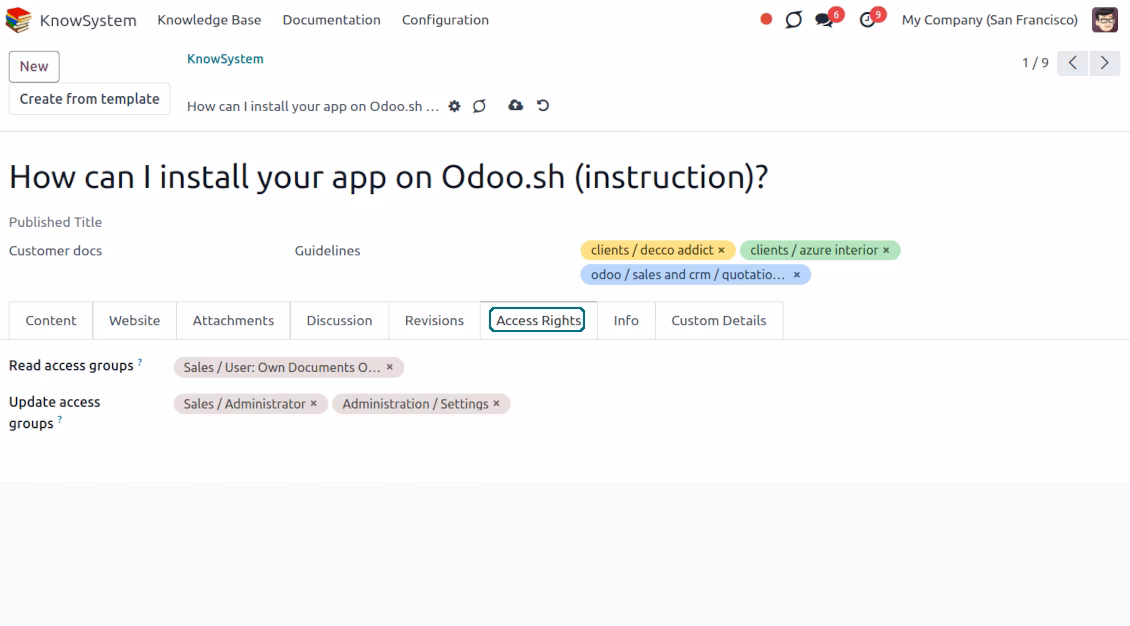
Task: Open the gear actions menu
Action: (x=454, y=106)
